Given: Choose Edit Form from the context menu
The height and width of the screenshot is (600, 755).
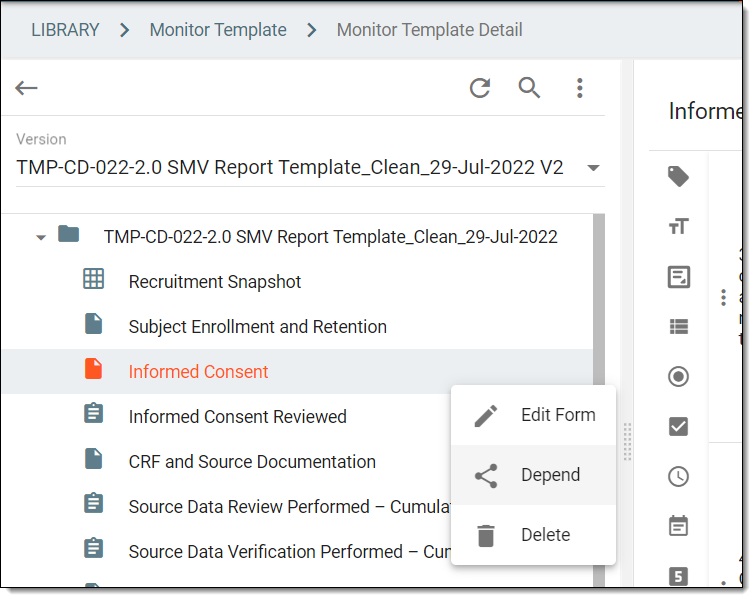Looking at the screenshot, I should pos(534,415).
